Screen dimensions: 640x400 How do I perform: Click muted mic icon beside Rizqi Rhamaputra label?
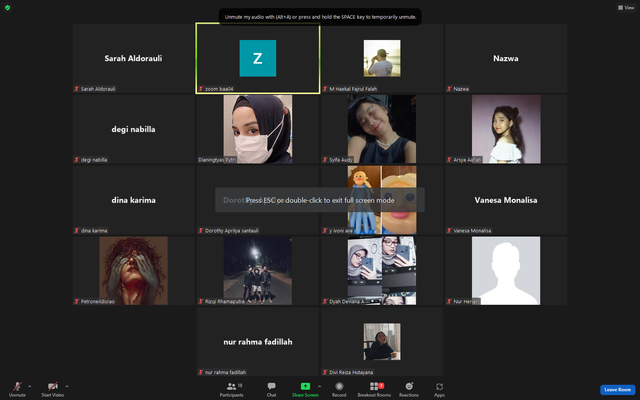pyautogui.click(x=201, y=302)
